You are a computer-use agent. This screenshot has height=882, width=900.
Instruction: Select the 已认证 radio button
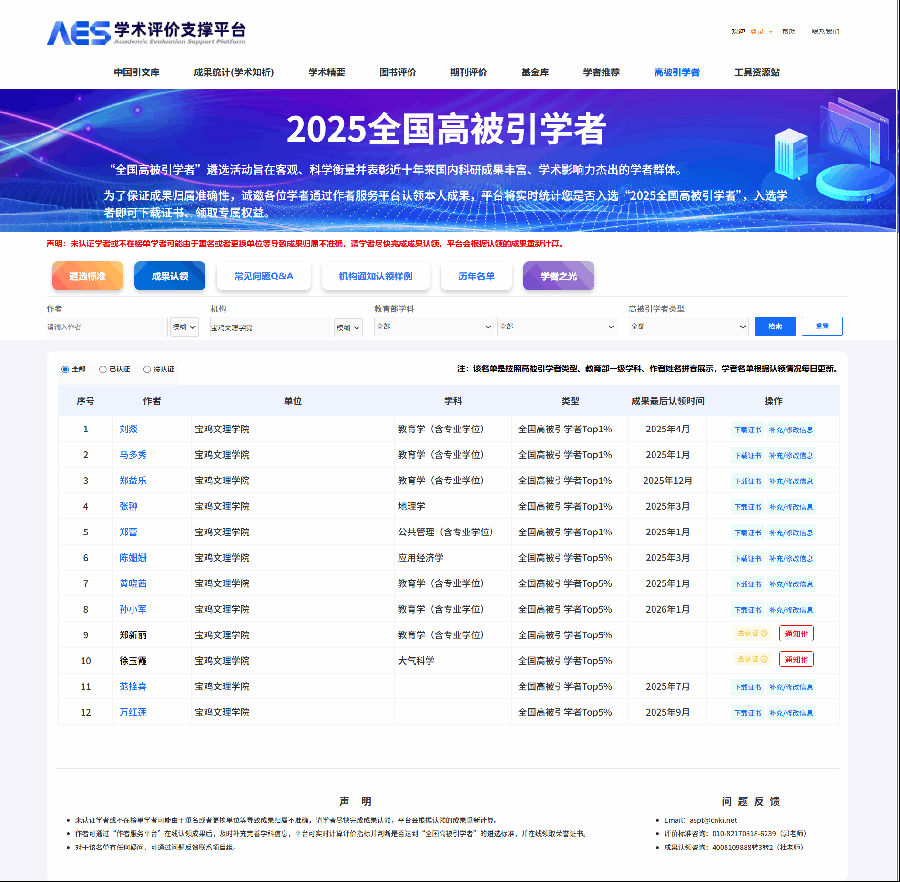click(101, 368)
